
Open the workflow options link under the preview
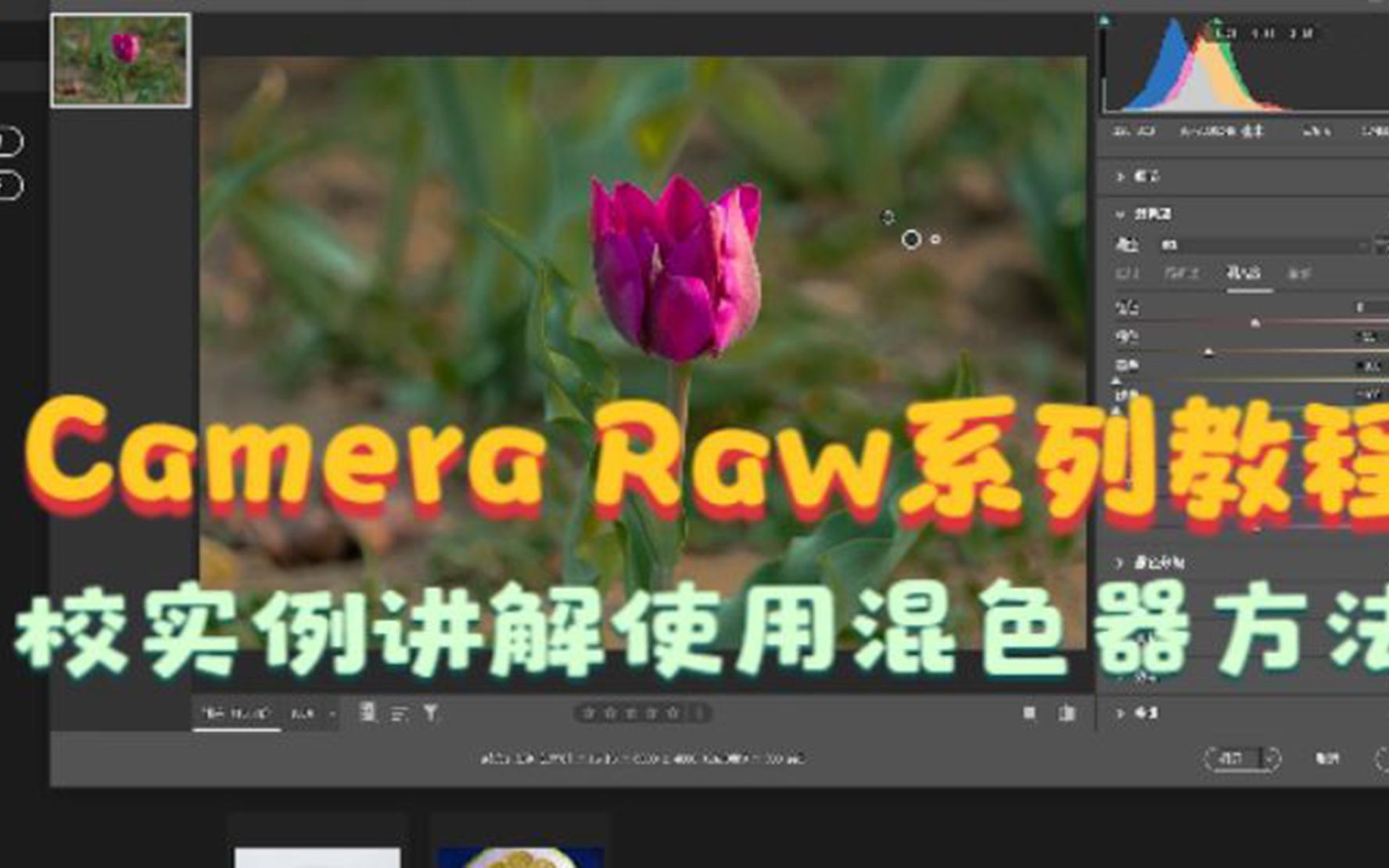642,759
